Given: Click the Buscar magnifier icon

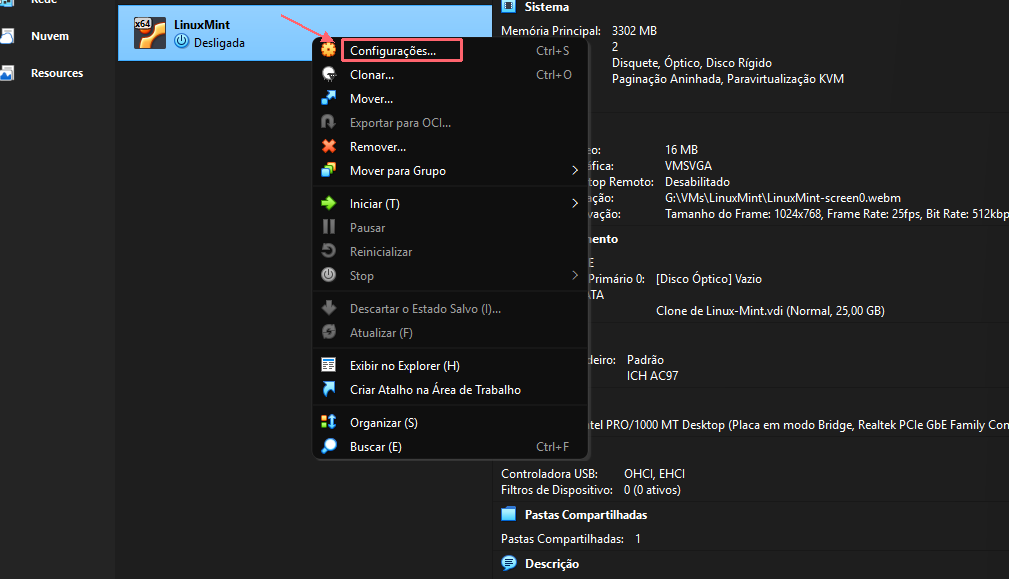Looking at the screenshot, I should 329,446.
